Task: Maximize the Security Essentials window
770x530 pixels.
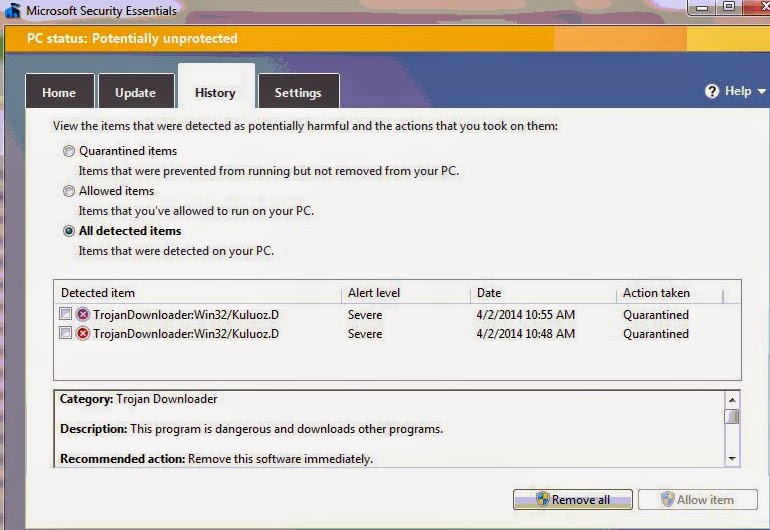Action: point(729,6)
